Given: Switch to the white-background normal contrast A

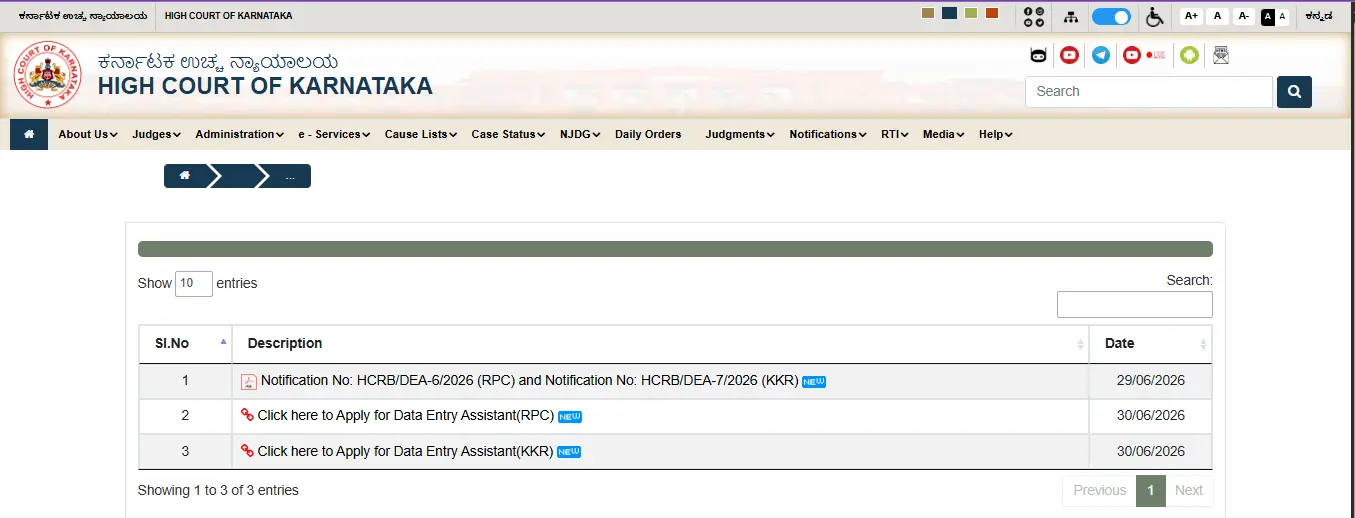Looking at the screenshot, I should 1282,16.
